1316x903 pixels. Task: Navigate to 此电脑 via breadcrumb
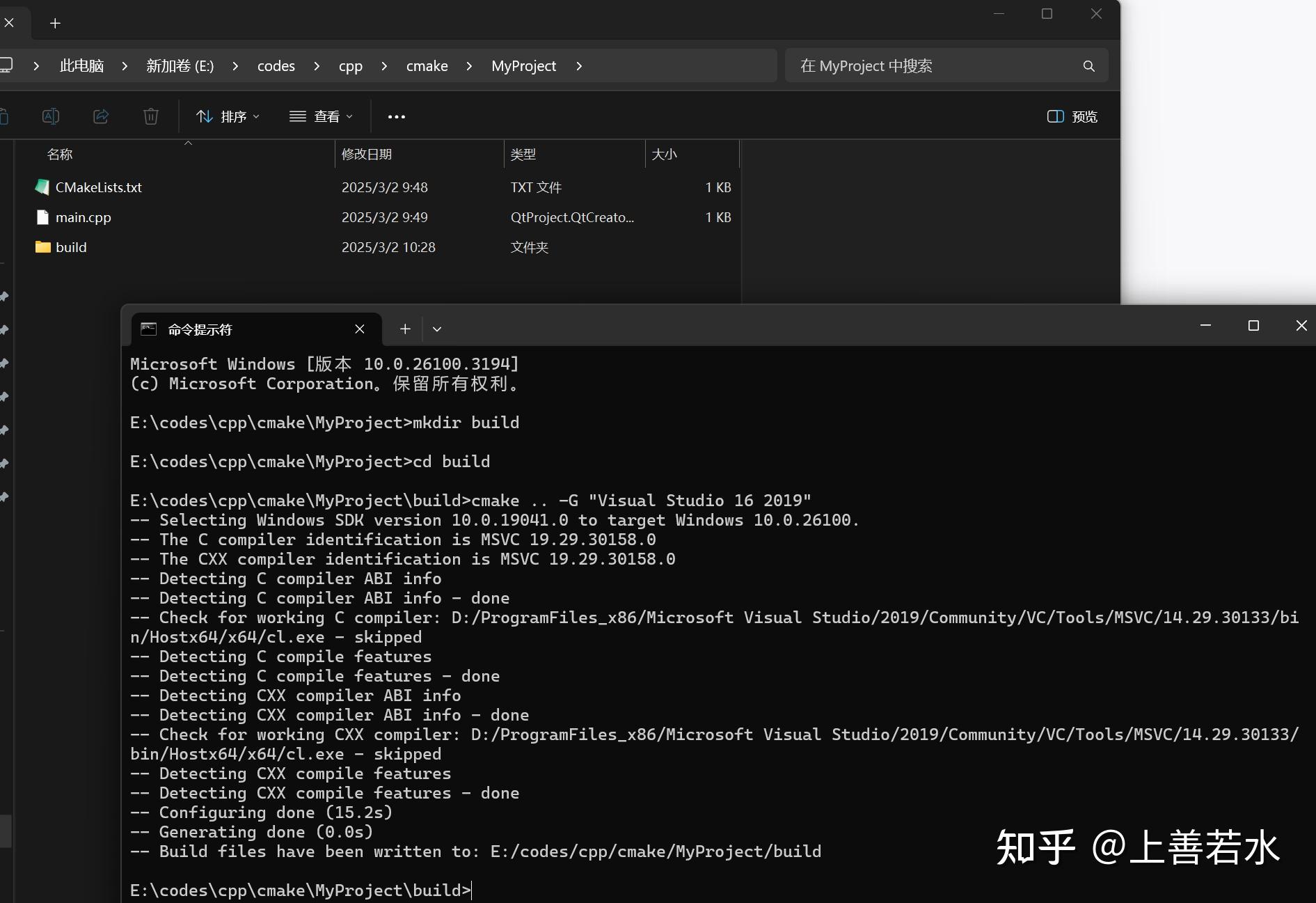coord(81,65)
